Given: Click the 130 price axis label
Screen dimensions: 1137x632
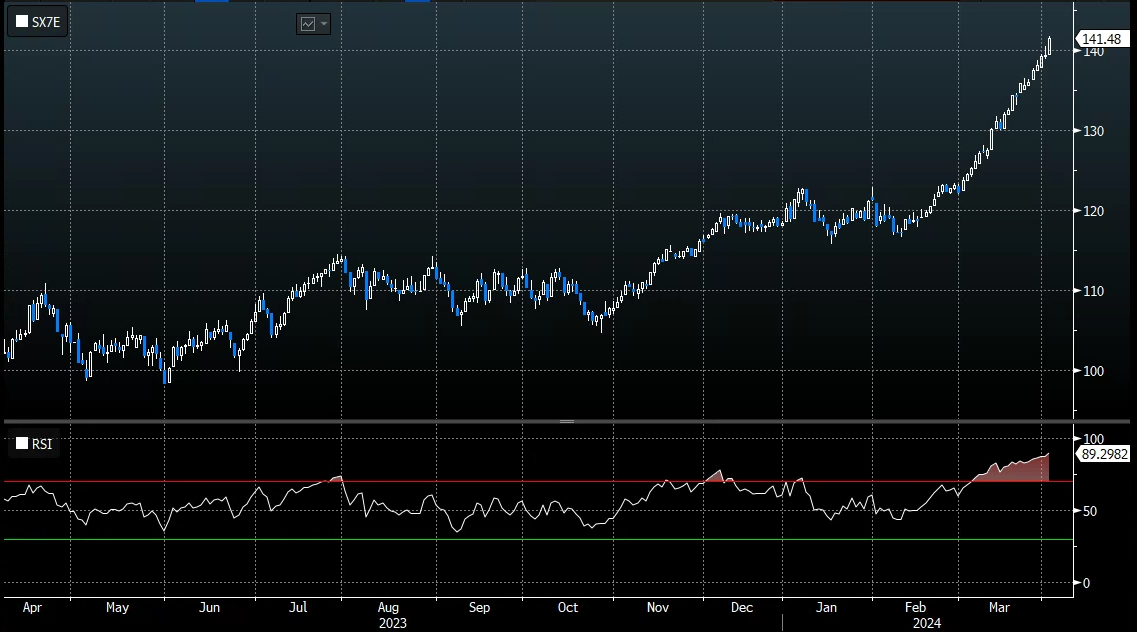Looking at the screenshot, I should coord(1093,131).
